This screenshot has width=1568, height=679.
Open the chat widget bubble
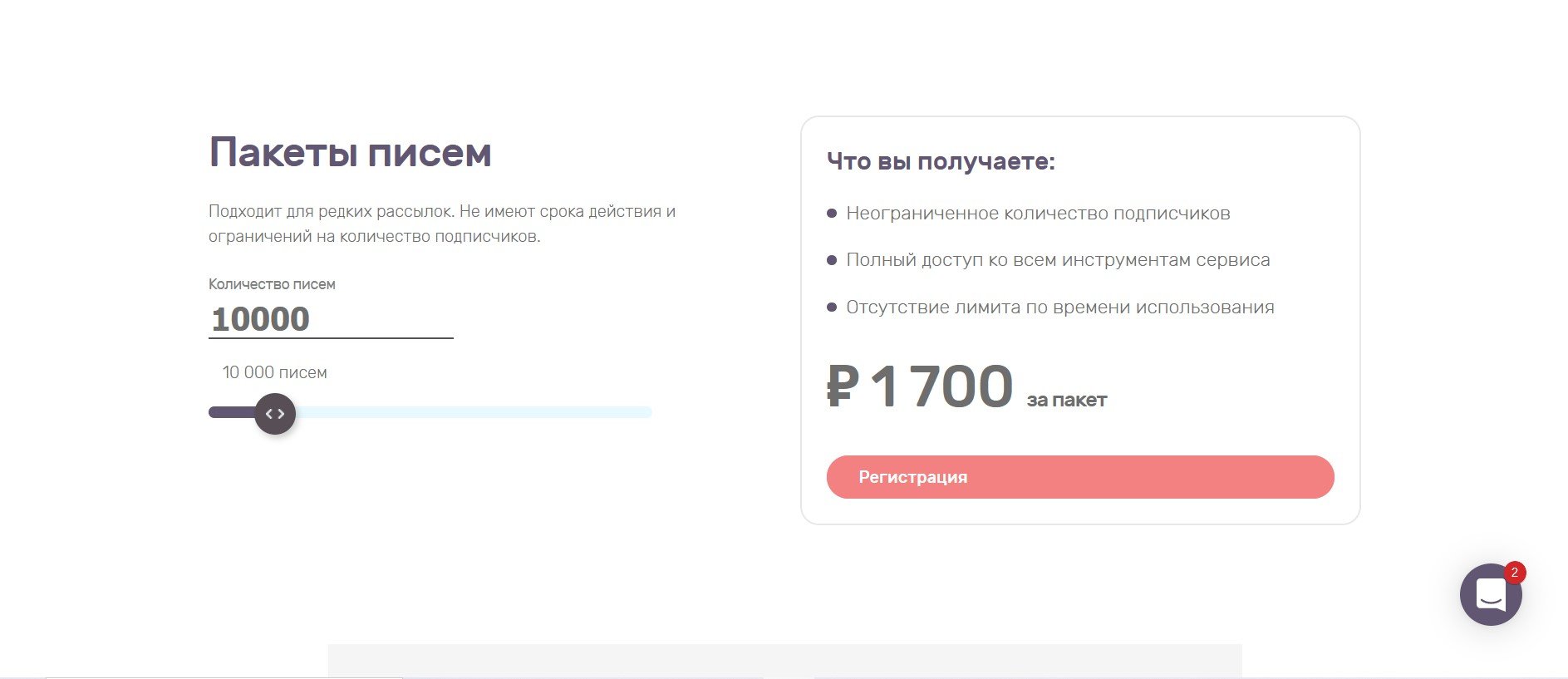pyautogui.click(x=1490, y=595)
